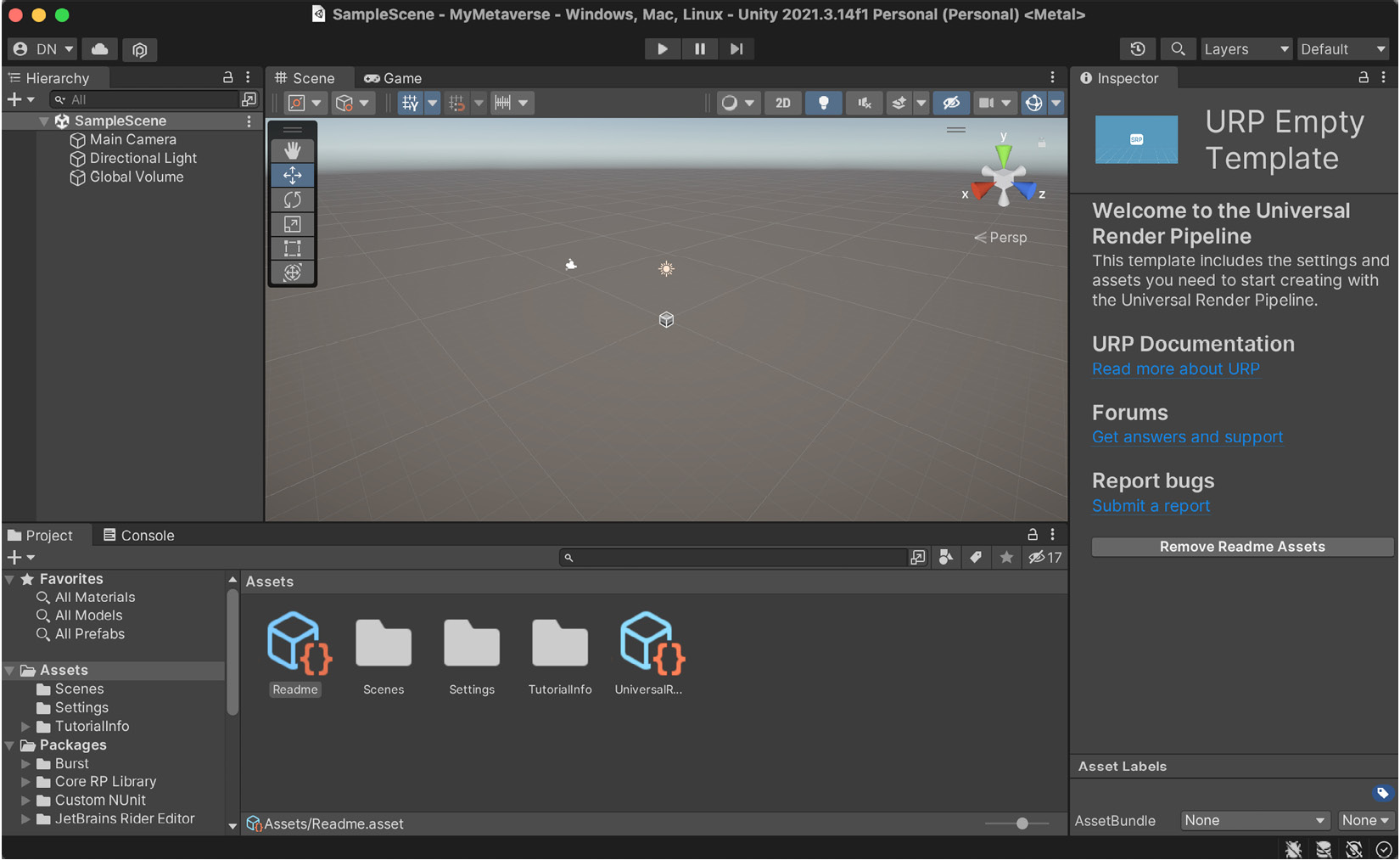This screenshot has width=1400, height=860.
Task: Open the global search magnifier
Action: [1178, 49]
